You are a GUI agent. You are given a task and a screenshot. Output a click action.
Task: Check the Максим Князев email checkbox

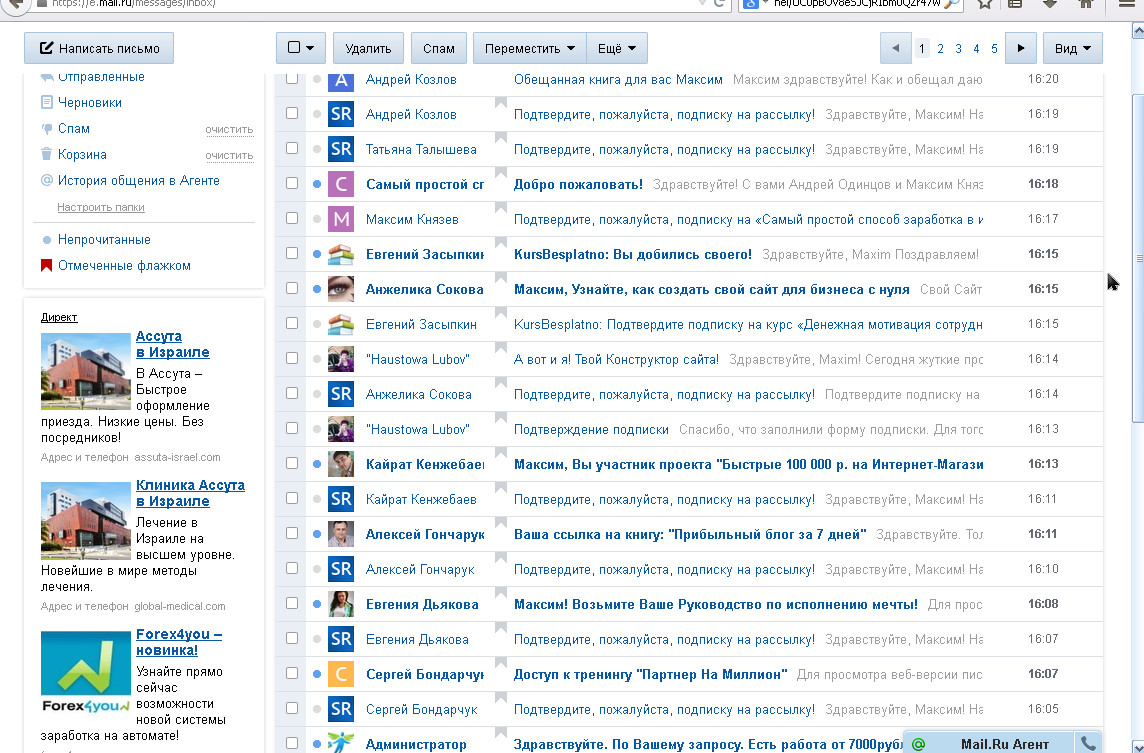click(x=292, y=218)
